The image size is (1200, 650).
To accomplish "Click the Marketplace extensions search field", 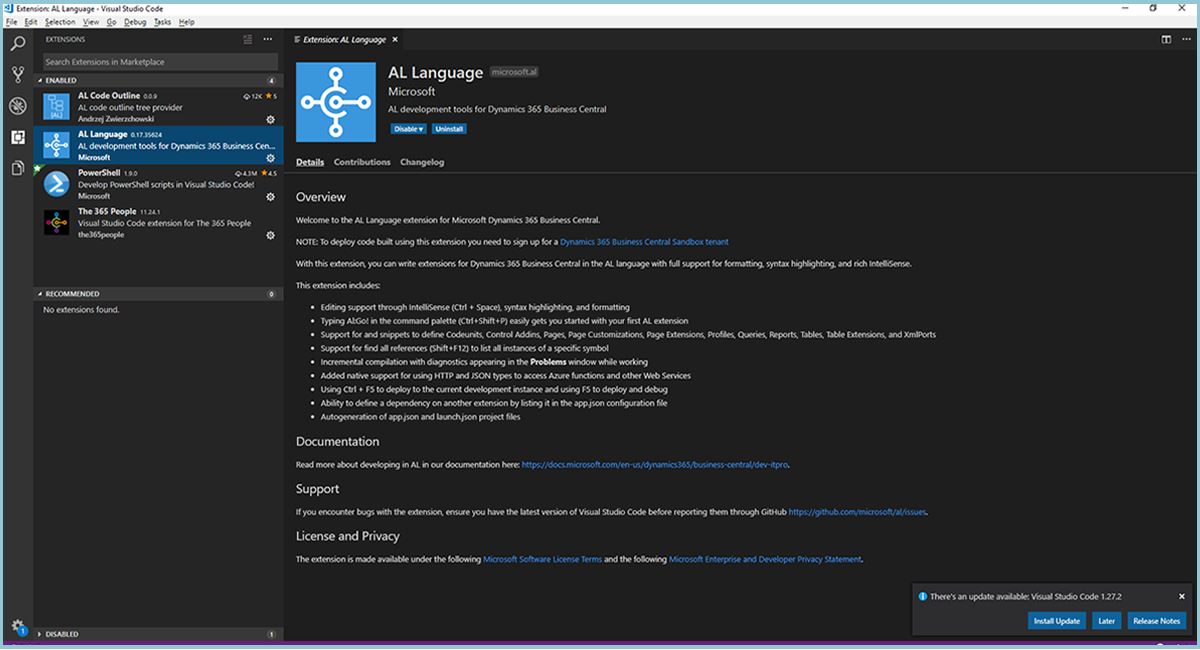I will click(x=160, y=61).
